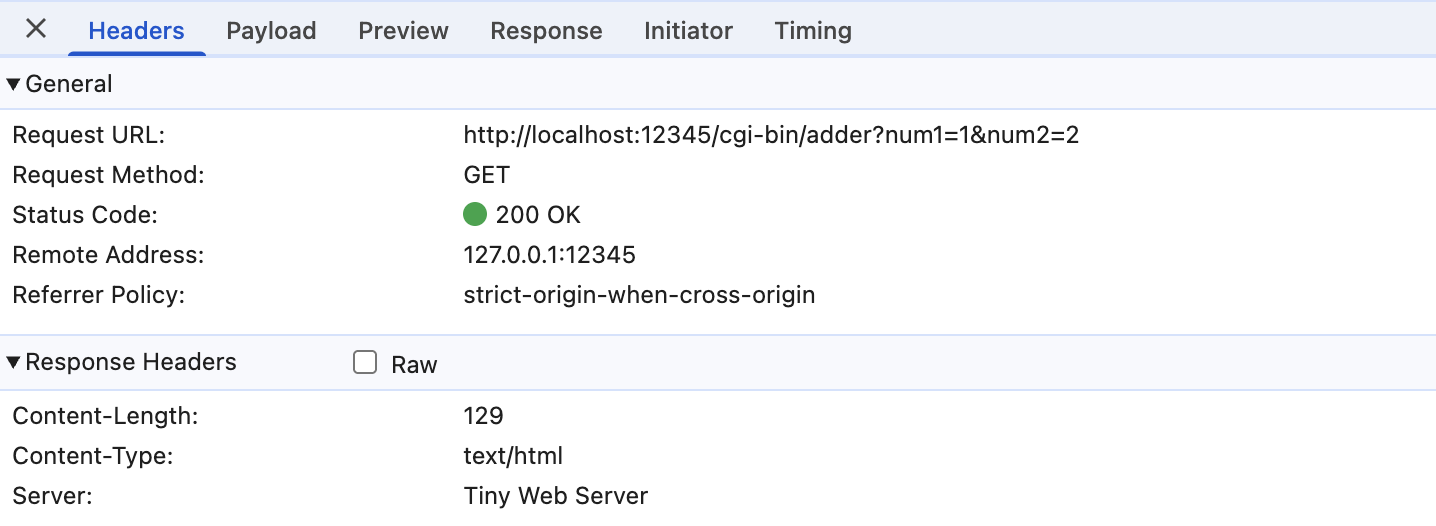This screenshot has width=1436, height=526.
Task: Click the green status code indicator
Action: tap(475, 215)
